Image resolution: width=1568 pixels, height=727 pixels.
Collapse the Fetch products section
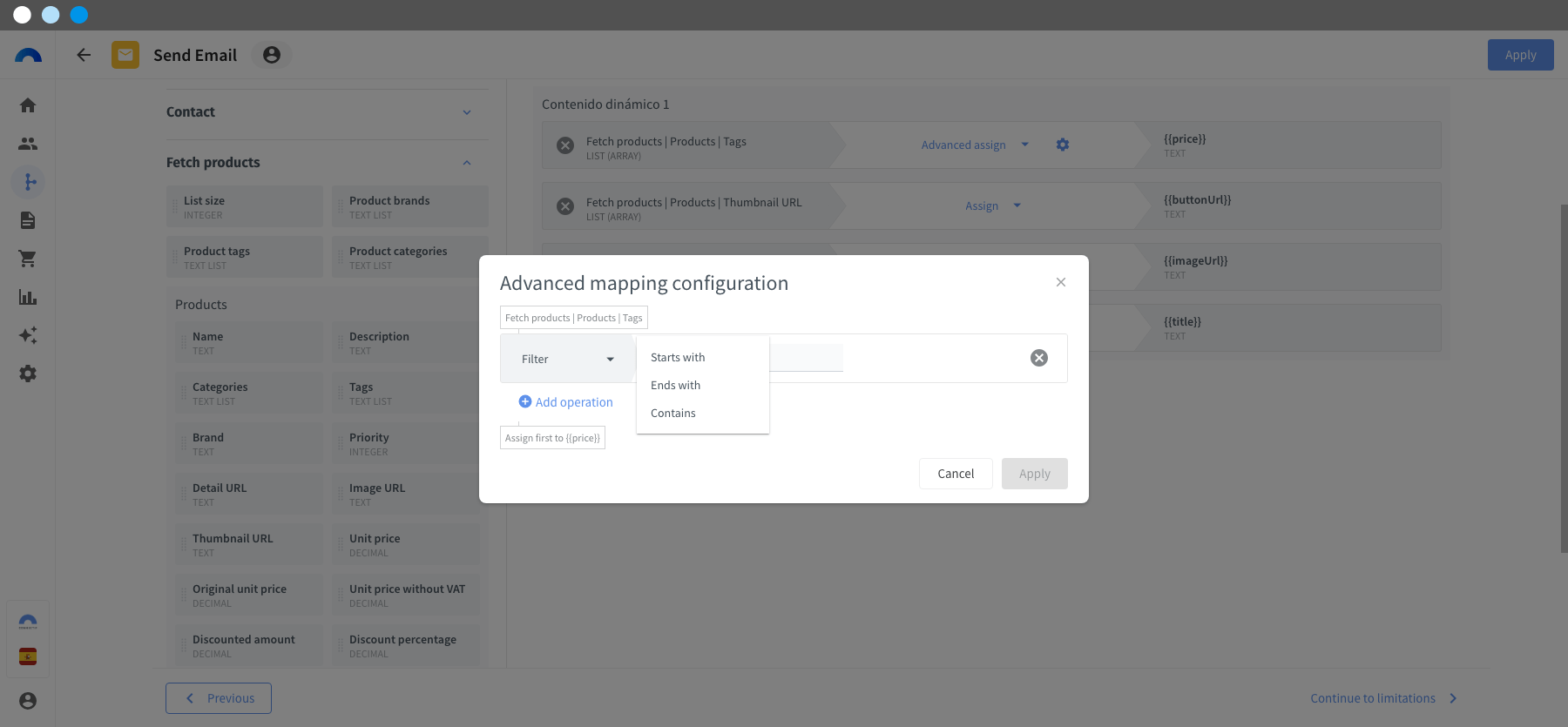tap(467, 163)
